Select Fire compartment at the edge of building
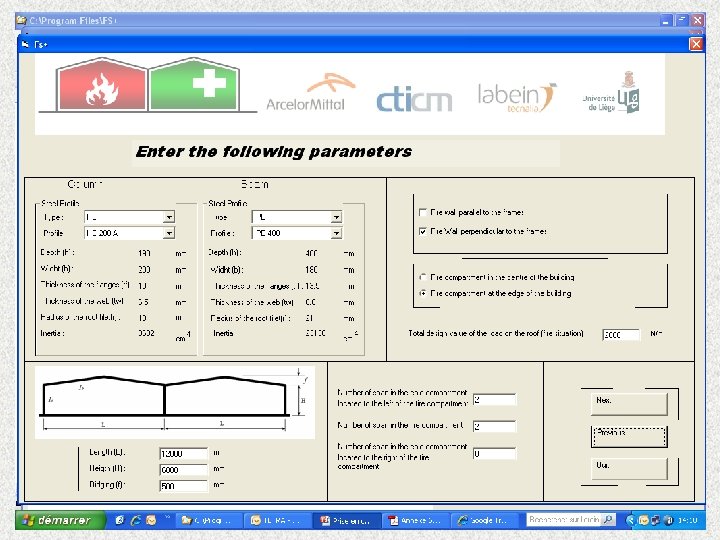 pos(423,293)
